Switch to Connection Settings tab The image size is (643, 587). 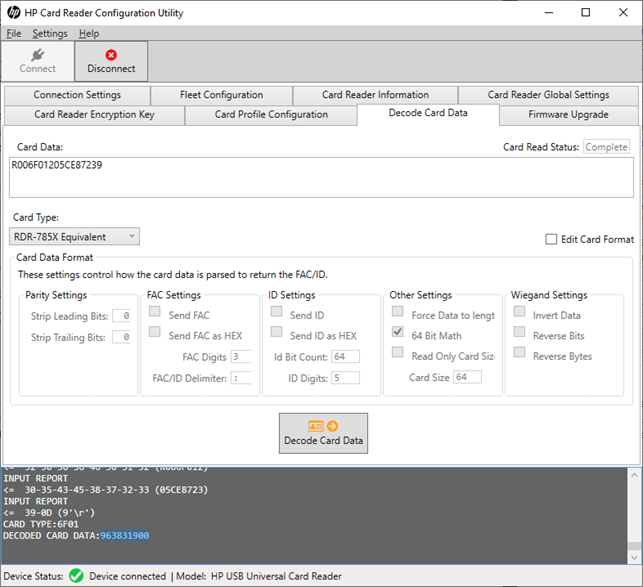coord(77,95)
